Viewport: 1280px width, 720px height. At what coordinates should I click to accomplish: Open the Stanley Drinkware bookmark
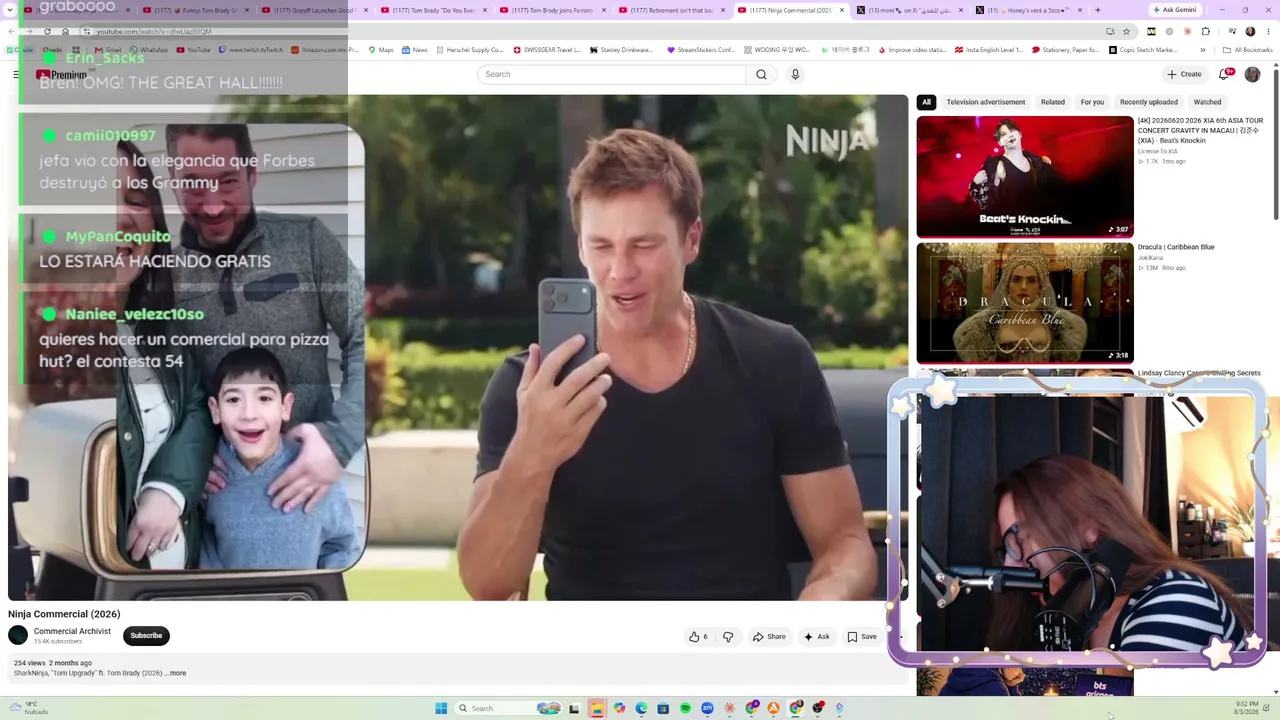pyautogui.click(x=621, y=50)
